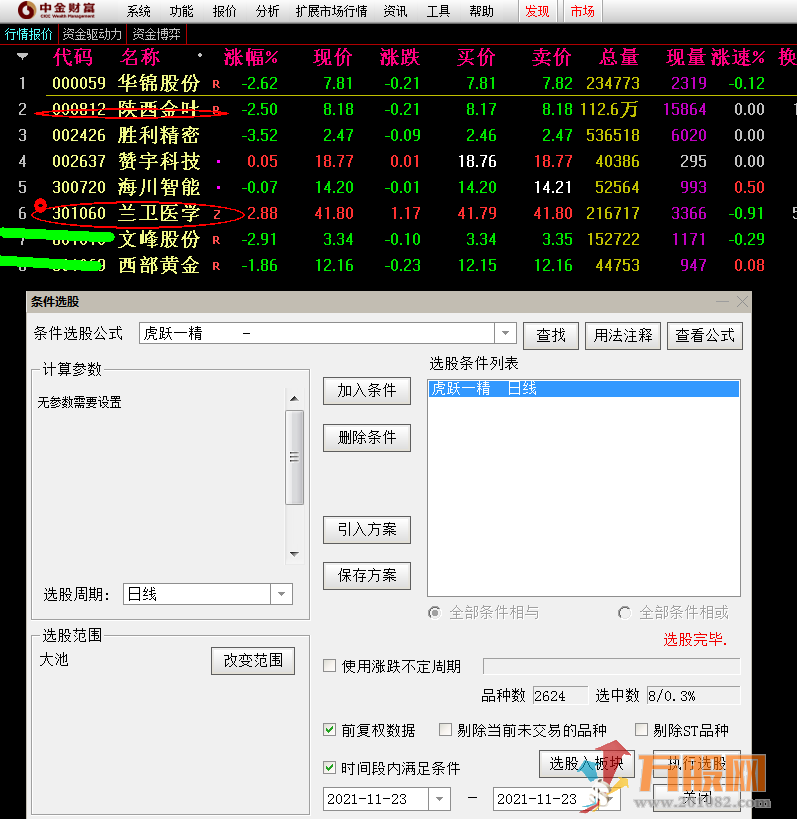This screenshot has width=797, height=819.
Task: Select 全部条件相与 radio button
Action: pos(435,612)
